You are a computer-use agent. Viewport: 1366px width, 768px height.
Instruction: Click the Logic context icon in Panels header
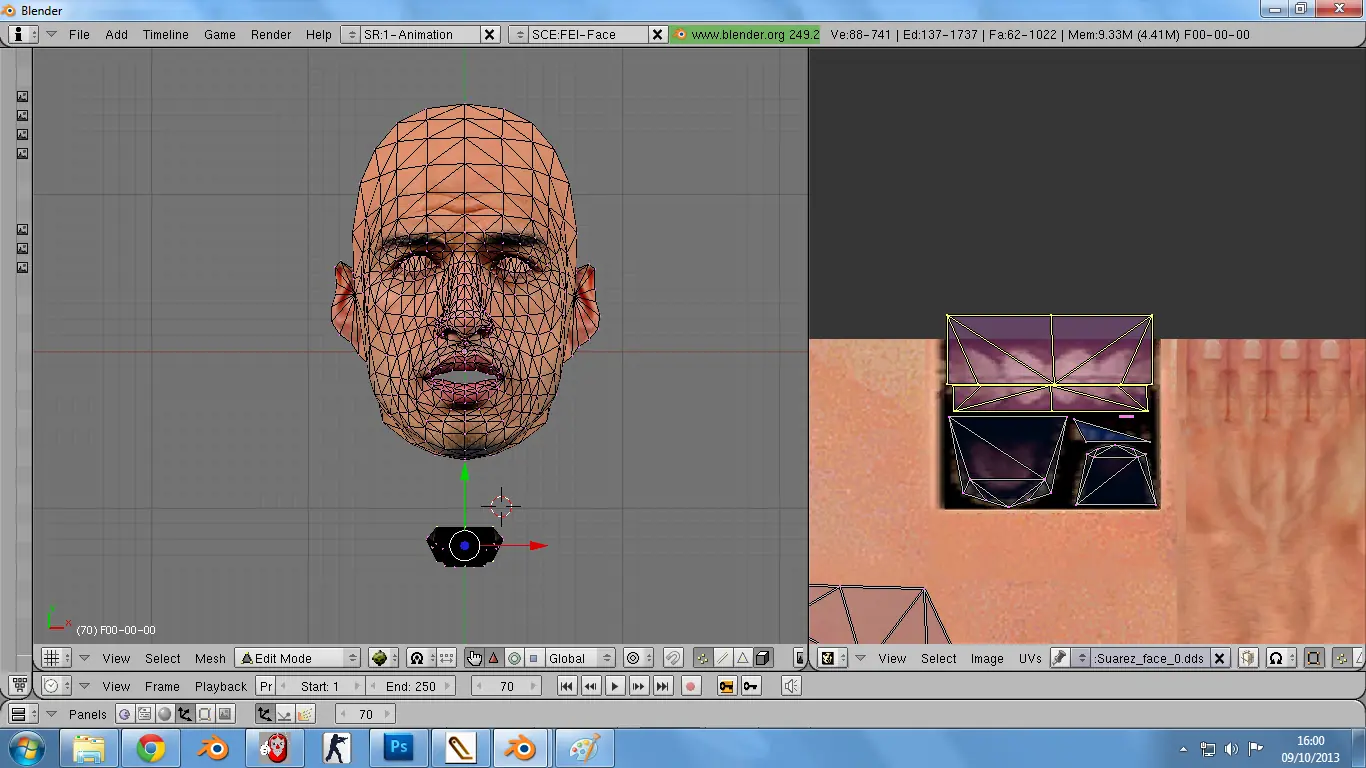click(124, 714)
